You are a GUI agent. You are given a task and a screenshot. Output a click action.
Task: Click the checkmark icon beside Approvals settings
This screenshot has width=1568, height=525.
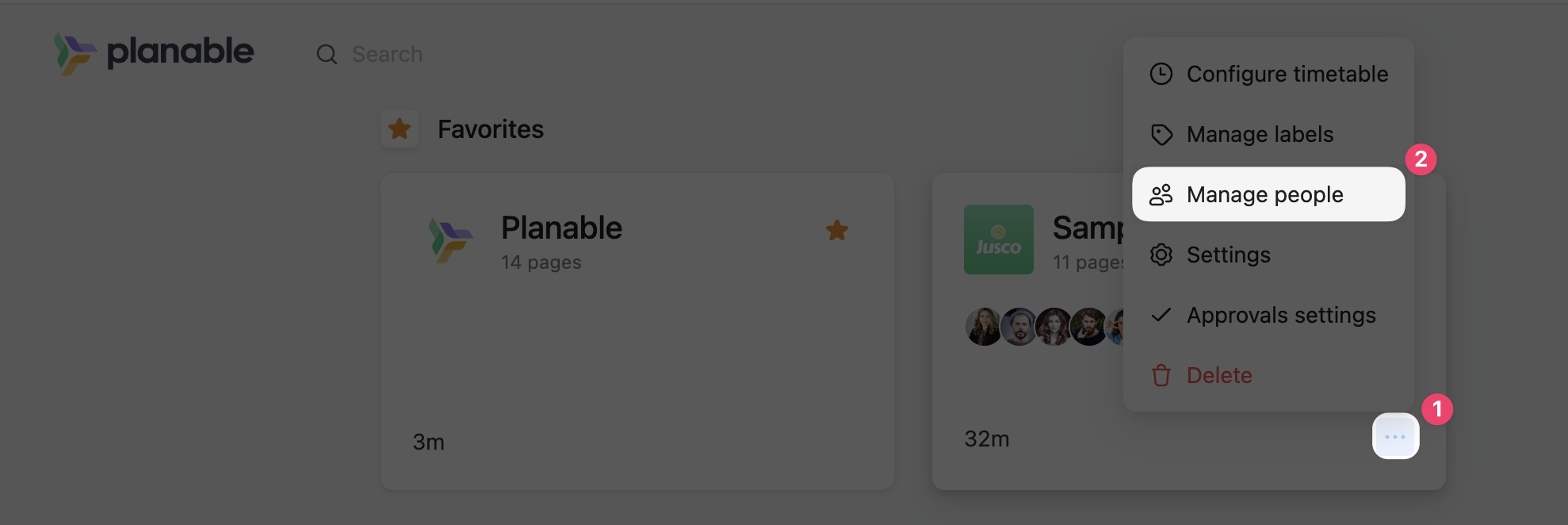tap(1161, 315)
